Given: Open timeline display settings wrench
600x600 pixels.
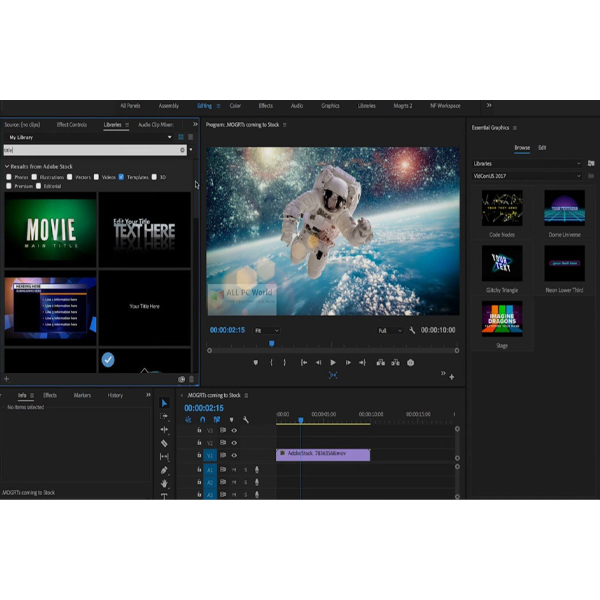Looking at the screenshot, I should coord(246,419).
